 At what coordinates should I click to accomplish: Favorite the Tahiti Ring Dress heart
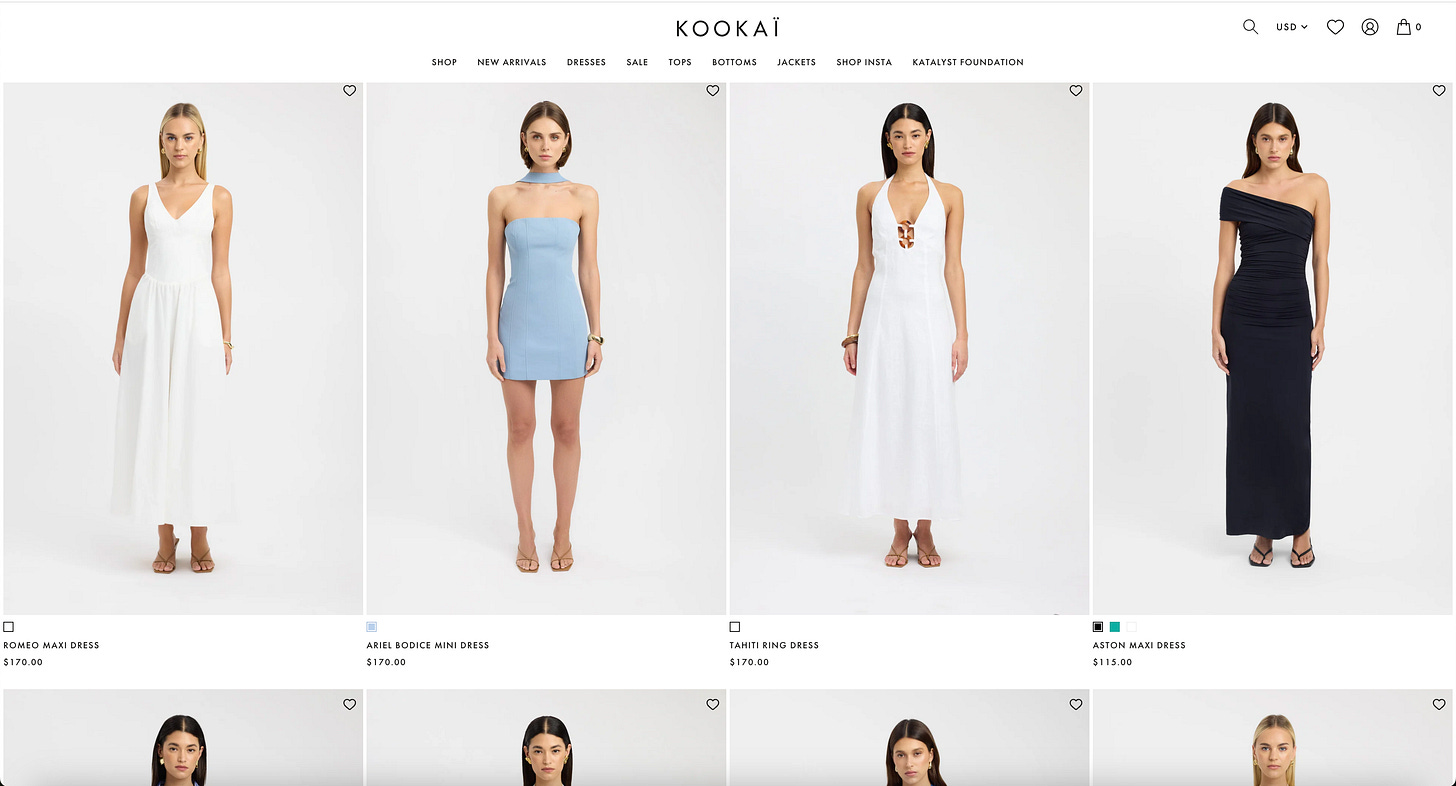click(1075, 90)
